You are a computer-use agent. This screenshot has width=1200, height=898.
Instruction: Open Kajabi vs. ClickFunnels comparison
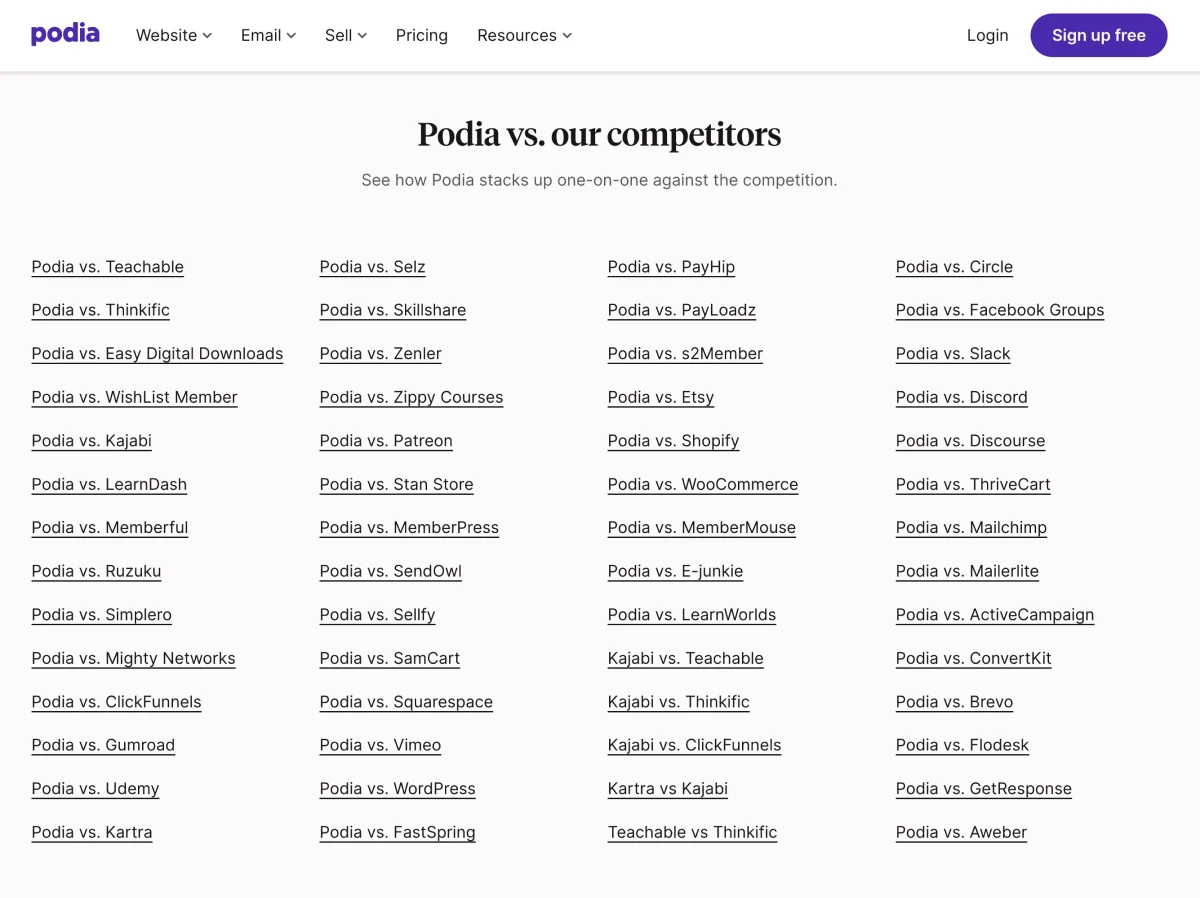point(694,745)
